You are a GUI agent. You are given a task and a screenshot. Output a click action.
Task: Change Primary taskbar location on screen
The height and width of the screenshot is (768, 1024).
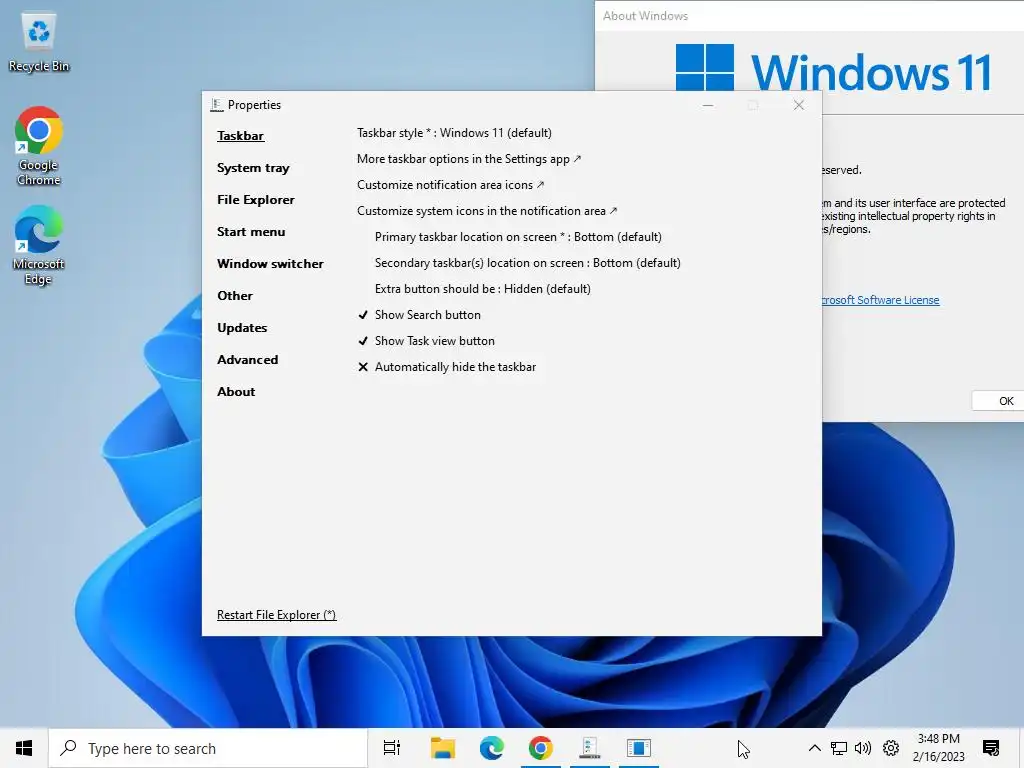tap(518, 237)
